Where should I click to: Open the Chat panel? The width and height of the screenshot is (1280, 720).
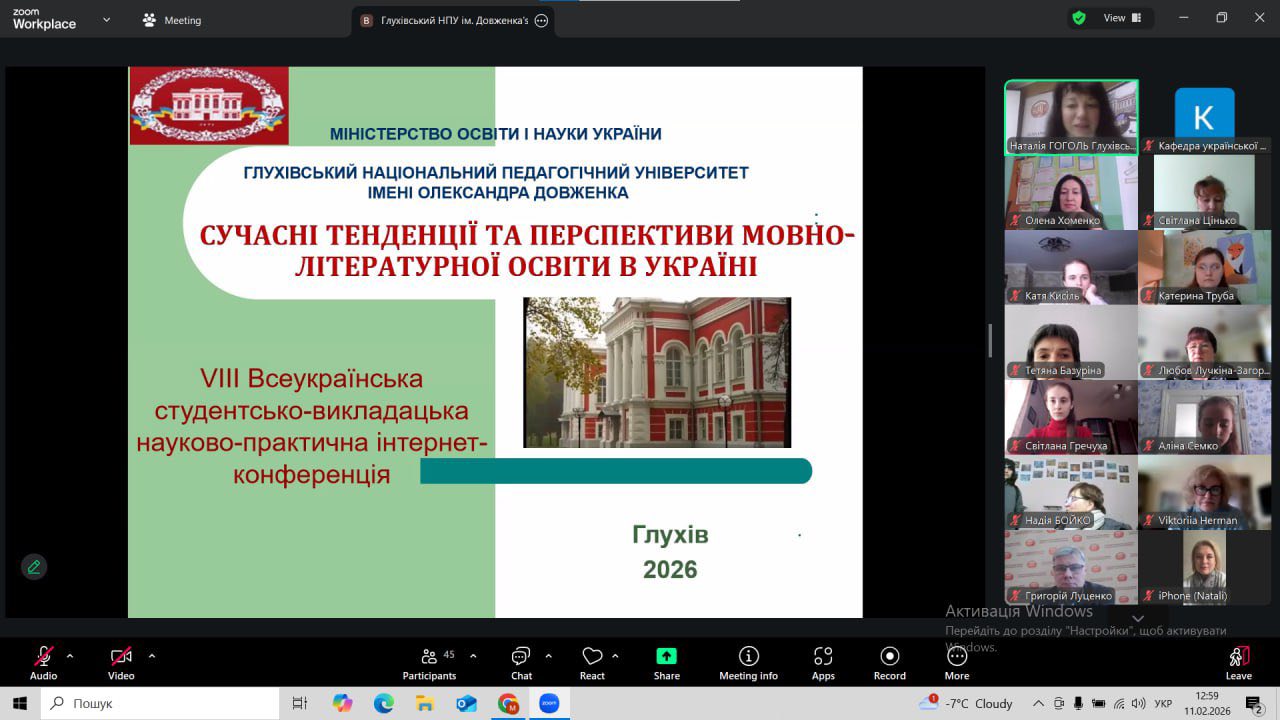(x=521, y=662)
